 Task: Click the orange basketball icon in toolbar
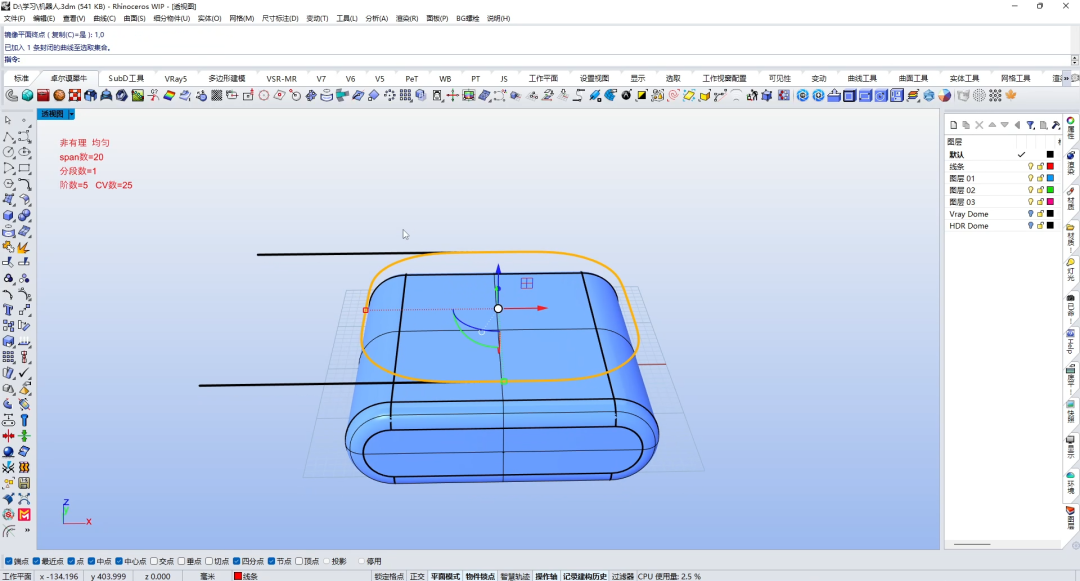click(x=59, y=96)
